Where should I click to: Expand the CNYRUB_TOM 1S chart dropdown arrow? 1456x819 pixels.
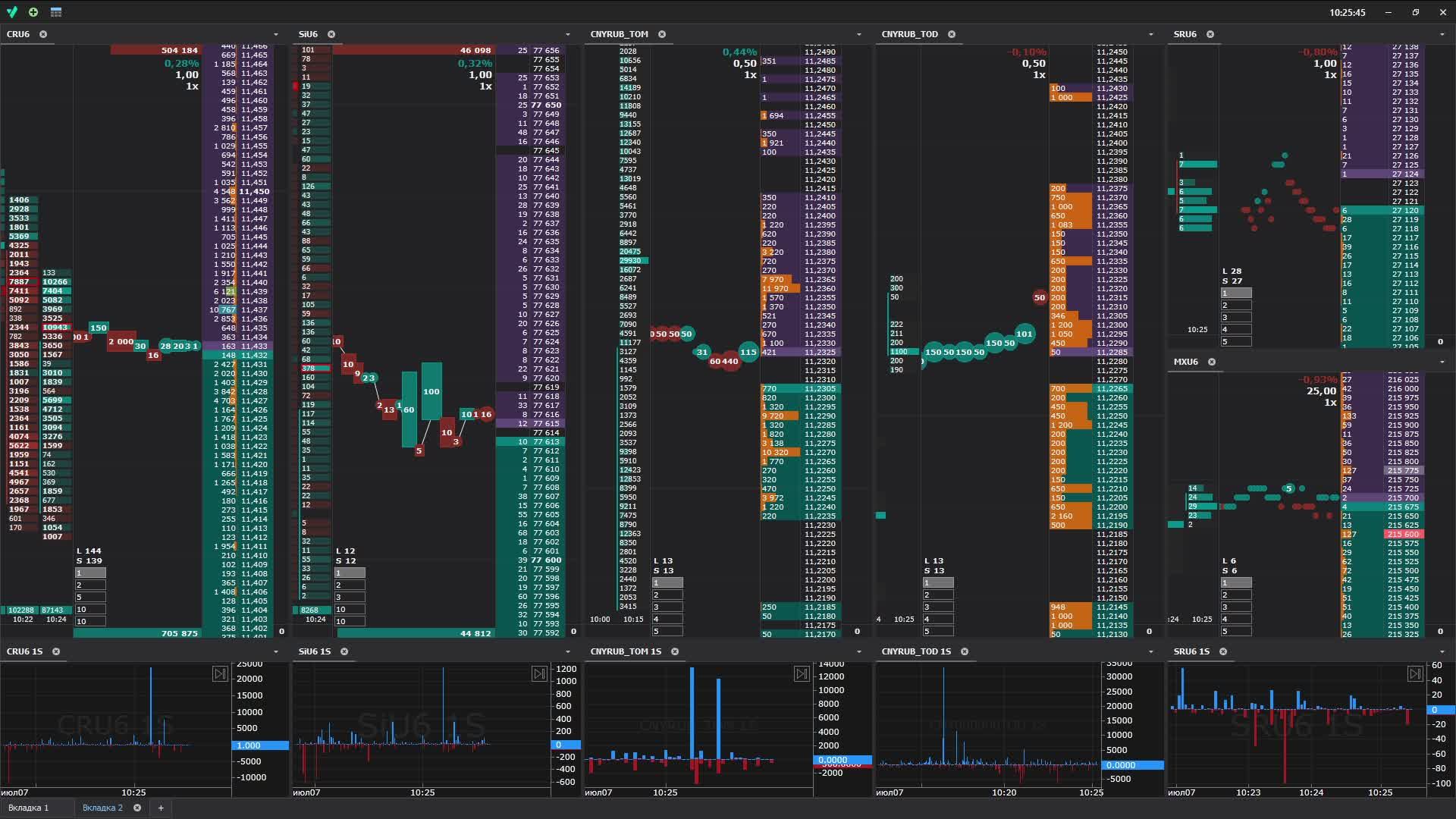(x=859, y=651)
